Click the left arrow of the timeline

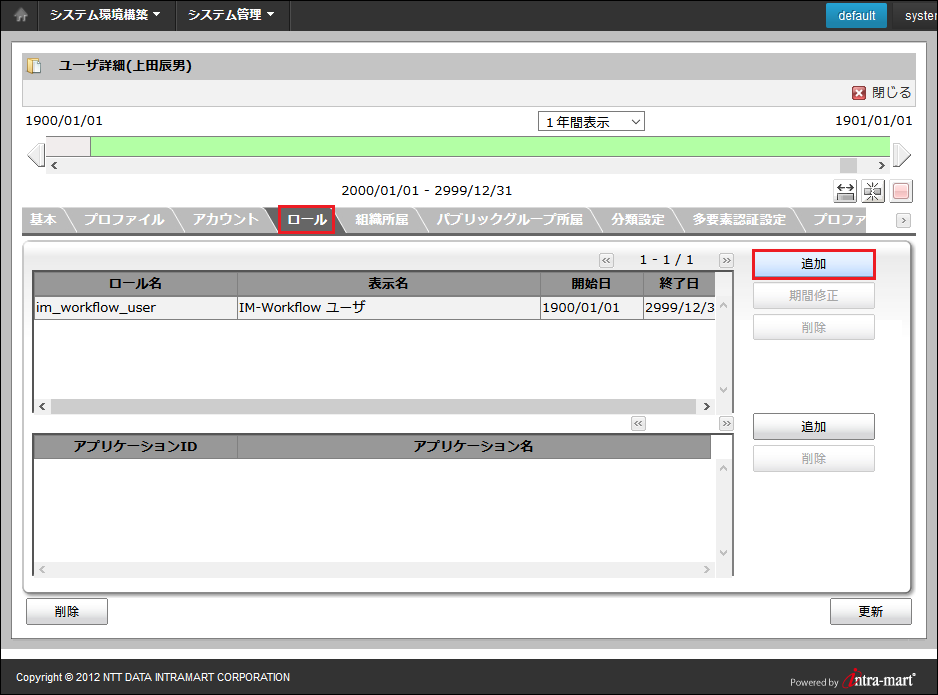click(35, 155)
